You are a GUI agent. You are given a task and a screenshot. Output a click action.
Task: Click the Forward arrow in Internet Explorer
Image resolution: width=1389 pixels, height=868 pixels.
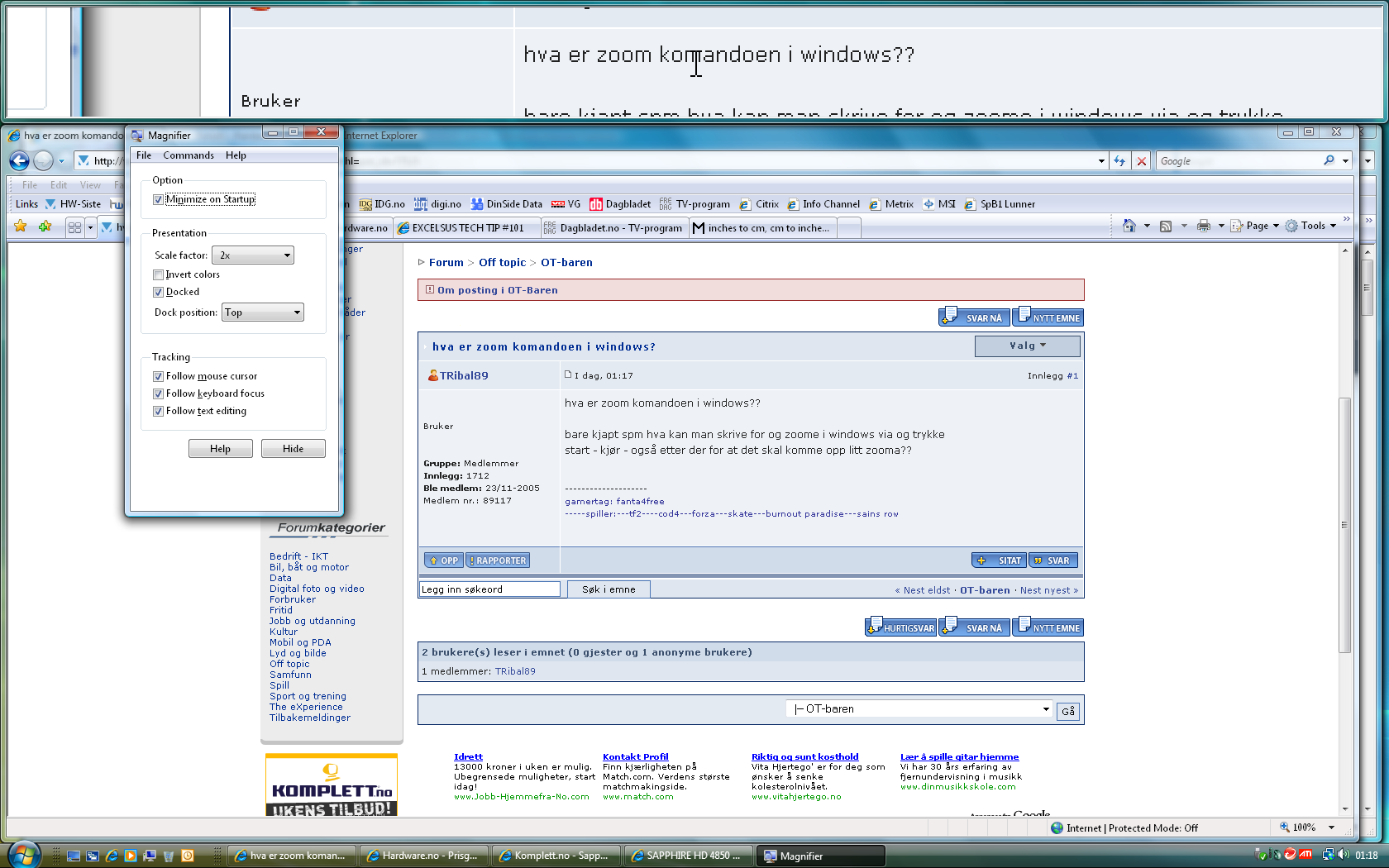pos(44,160)
